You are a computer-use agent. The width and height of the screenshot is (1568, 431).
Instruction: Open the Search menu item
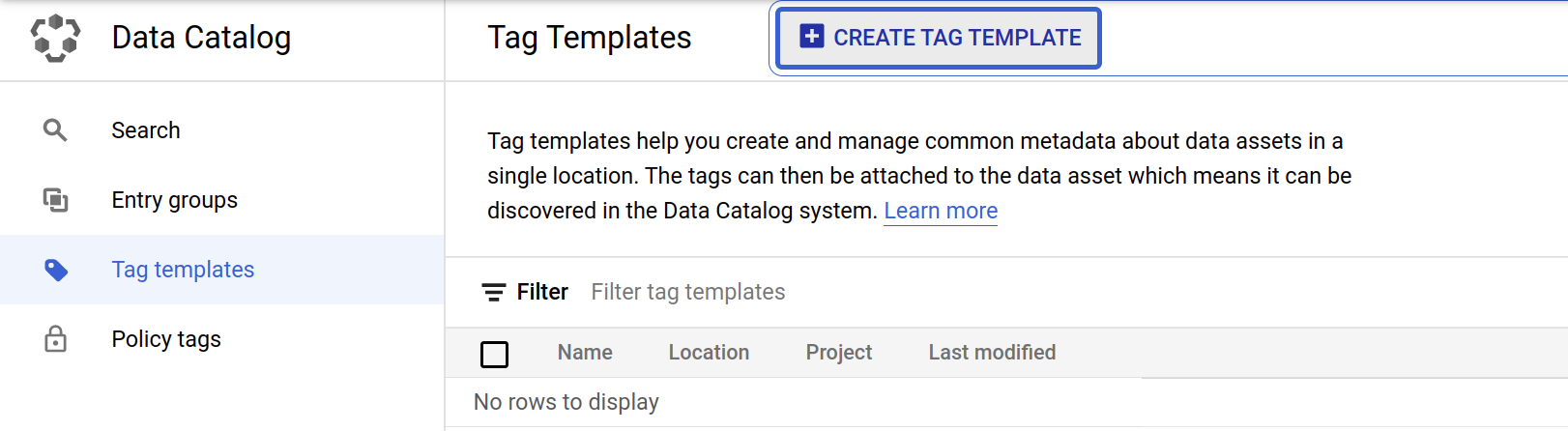coord(222,130)
